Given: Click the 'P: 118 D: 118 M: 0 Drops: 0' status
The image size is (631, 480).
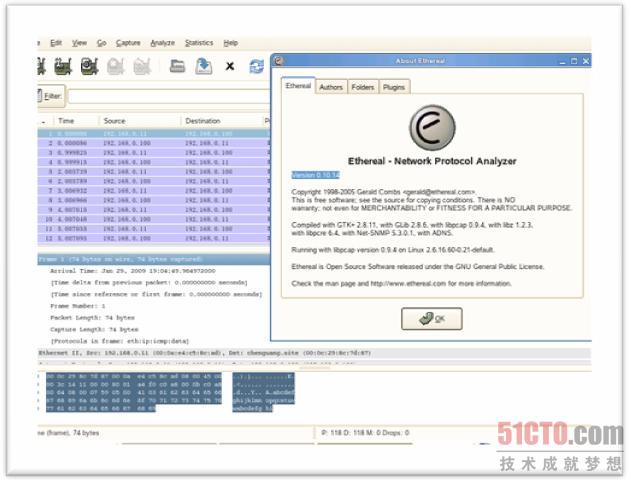Looking at the screenshot, I should (365, 433).
